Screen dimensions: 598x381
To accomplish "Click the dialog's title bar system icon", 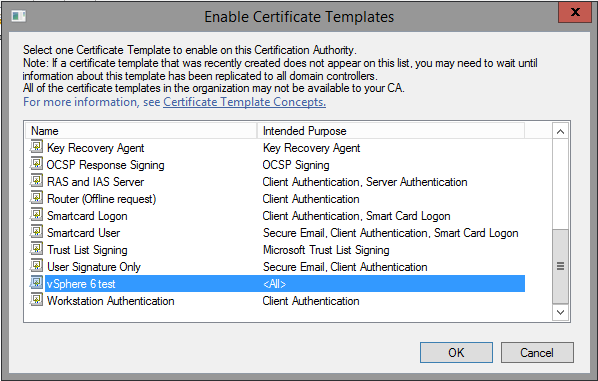I will 18,16.
